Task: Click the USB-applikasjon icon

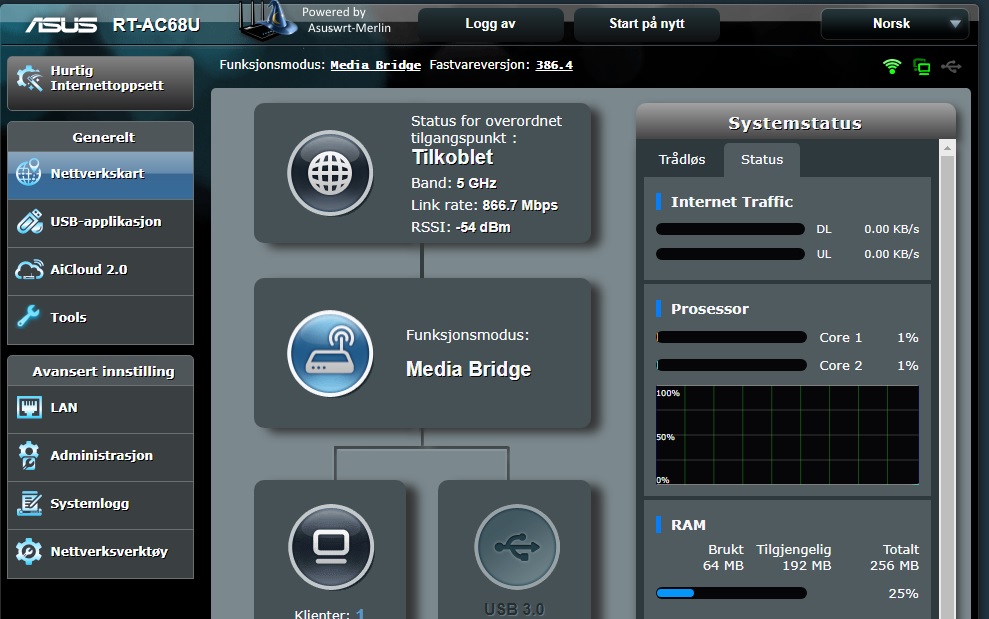Action: click(x=29, y=221)
